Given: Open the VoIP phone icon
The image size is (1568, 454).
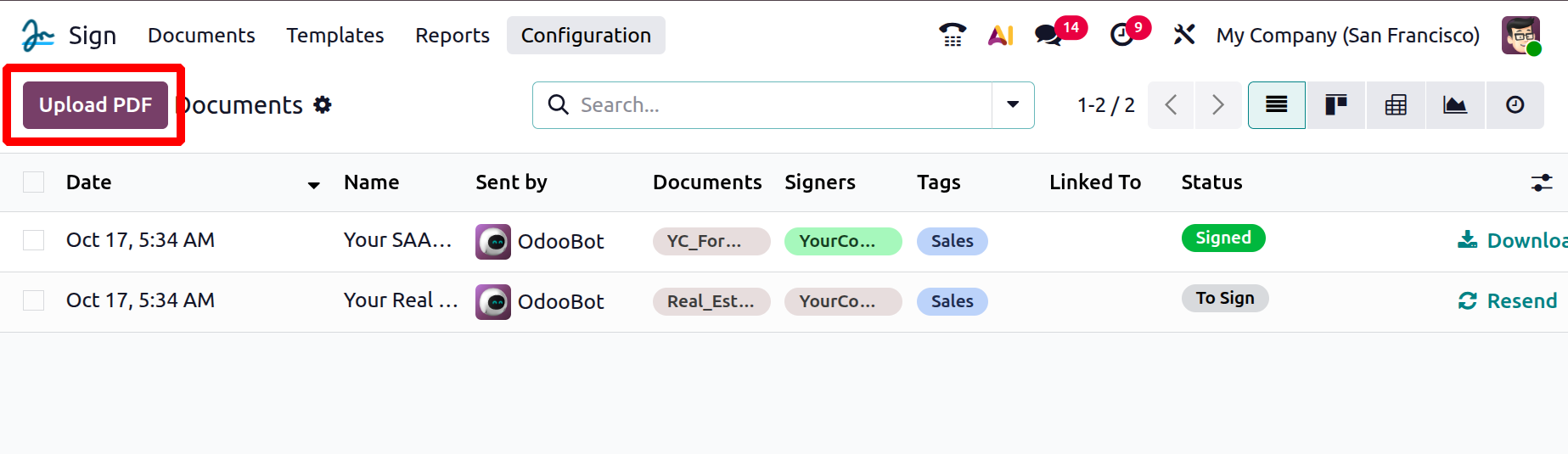Looking at the screenshot, I should tap(953, 35).
